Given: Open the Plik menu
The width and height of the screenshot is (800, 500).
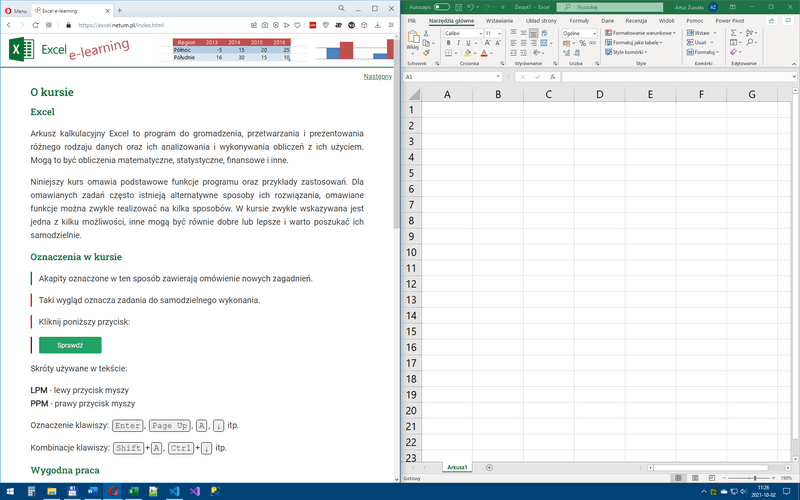Looking at the screenshot, I should pyautogui.click(x=412, y=21).
